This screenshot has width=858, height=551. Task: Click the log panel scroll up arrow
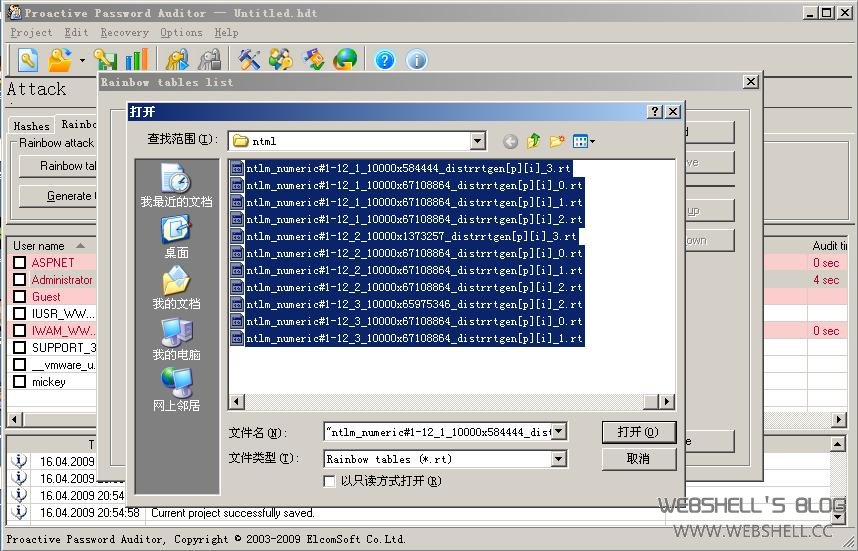[x=837, y=444]
